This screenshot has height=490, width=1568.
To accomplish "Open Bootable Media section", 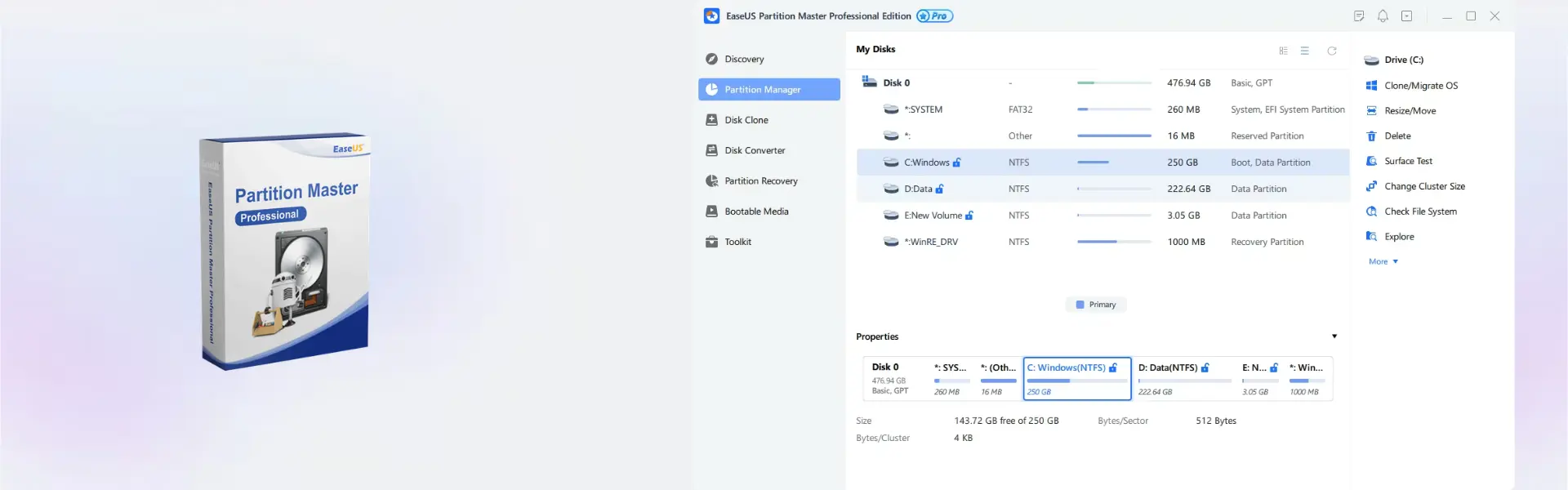I will pos(756,211).
